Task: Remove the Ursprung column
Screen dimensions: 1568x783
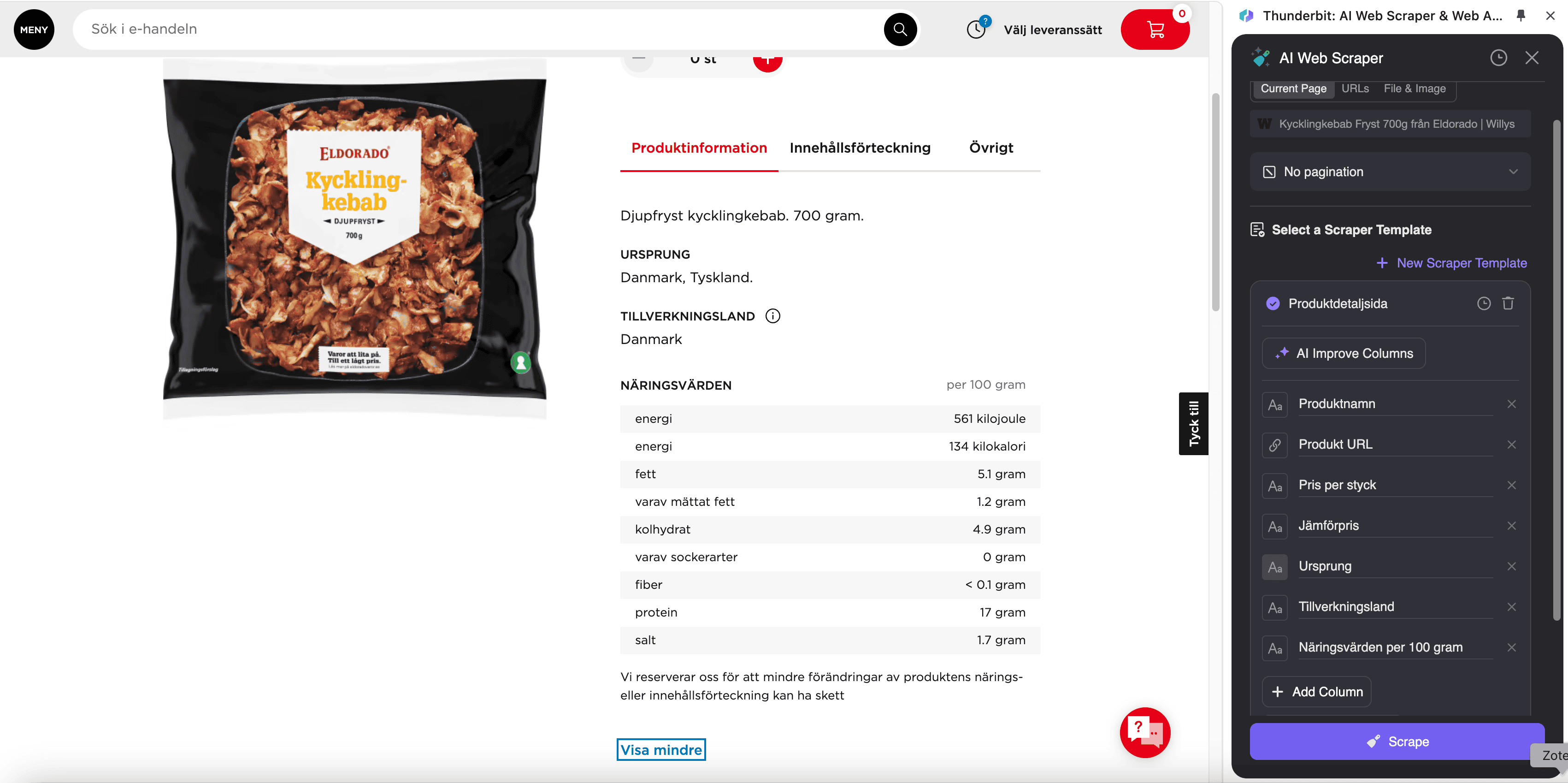Action: click(x=1511, y=566)
